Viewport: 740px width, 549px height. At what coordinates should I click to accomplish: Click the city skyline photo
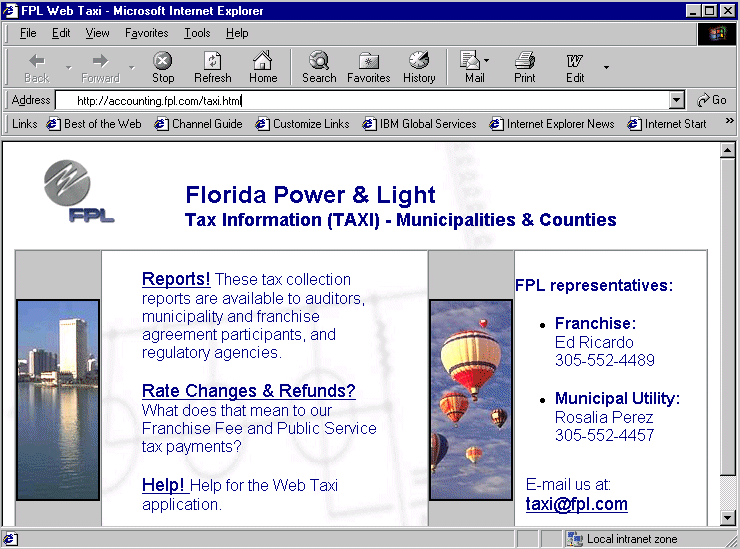click(x=58, y=400)
